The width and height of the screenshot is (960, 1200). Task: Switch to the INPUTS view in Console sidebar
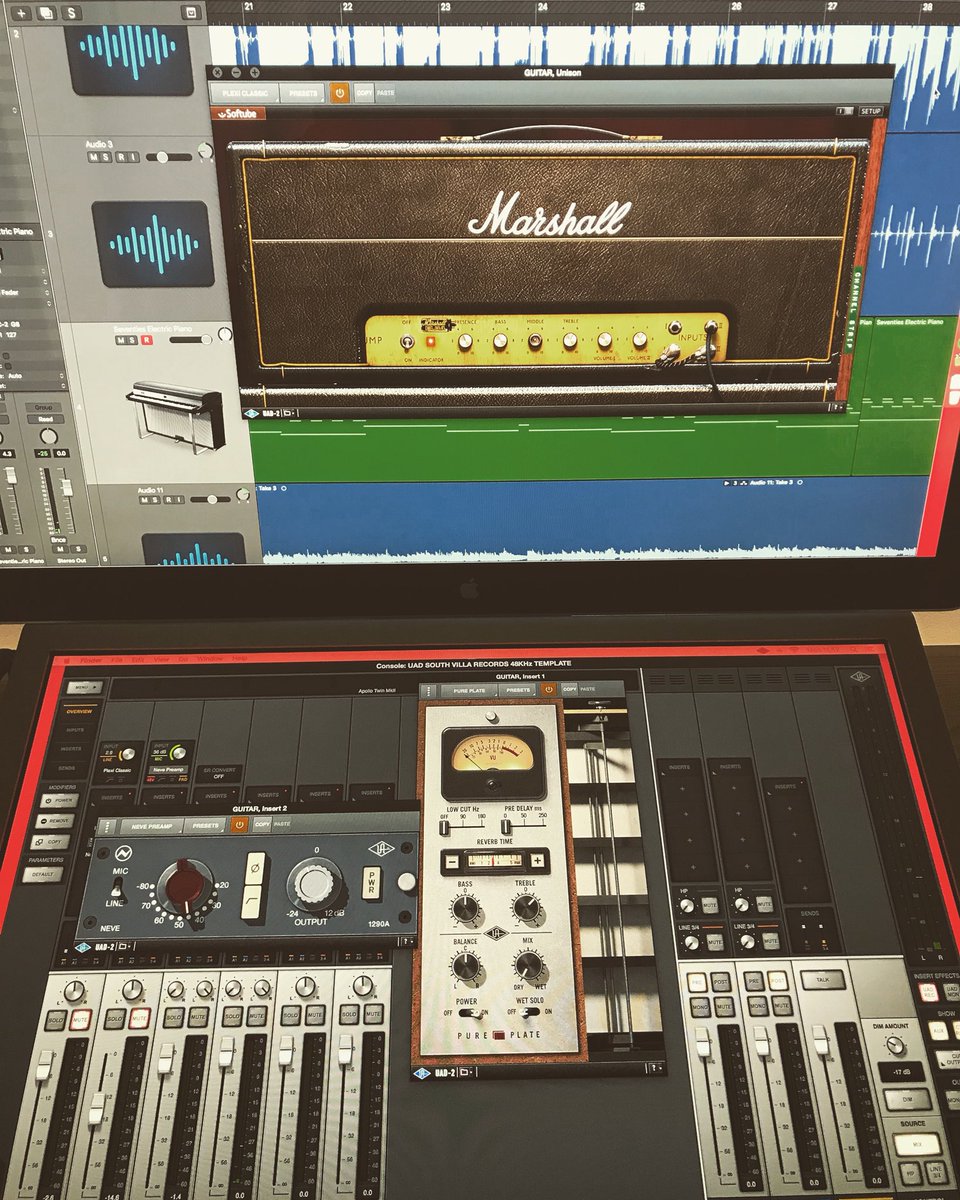(75, 730)
